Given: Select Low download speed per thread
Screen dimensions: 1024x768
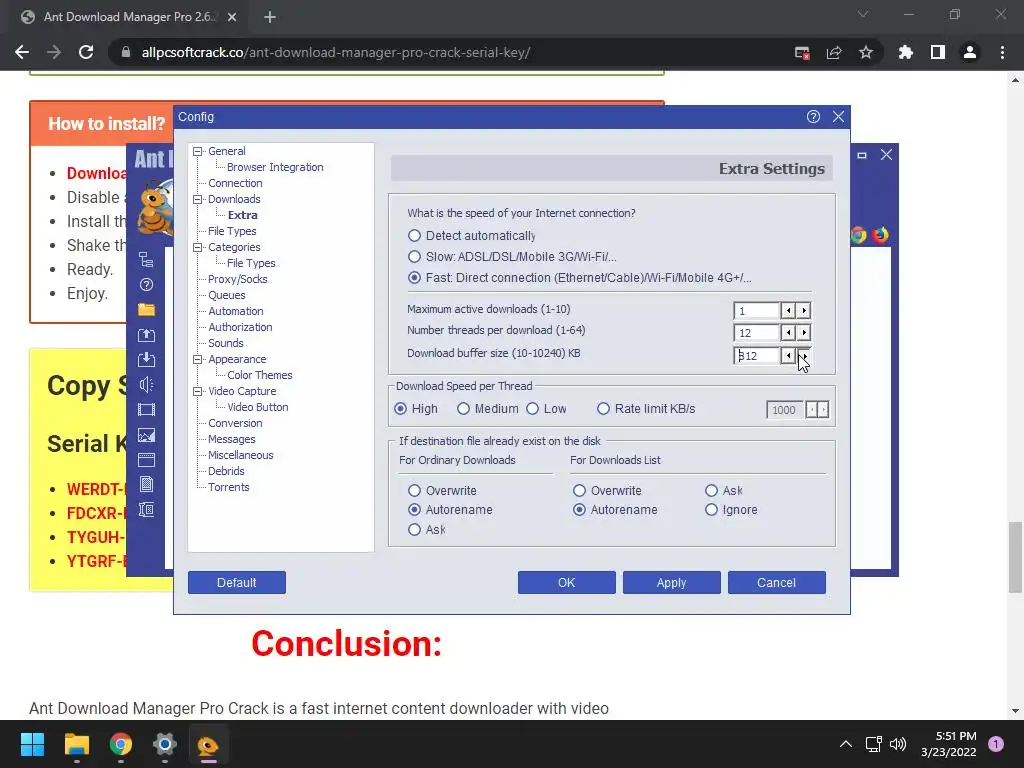Looking at the screenshot, I should [x=547, y=409].
